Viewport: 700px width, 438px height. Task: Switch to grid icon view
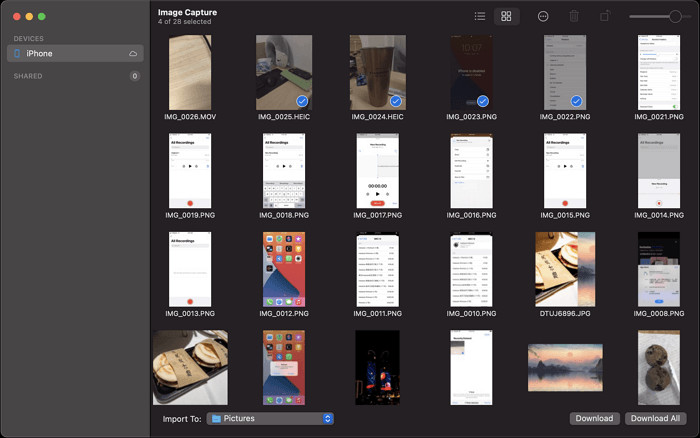coord(506,17)
